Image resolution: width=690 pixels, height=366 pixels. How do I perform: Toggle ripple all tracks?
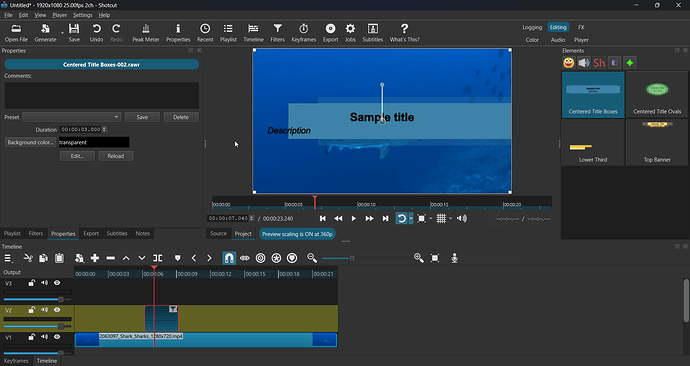click(276, 258)
